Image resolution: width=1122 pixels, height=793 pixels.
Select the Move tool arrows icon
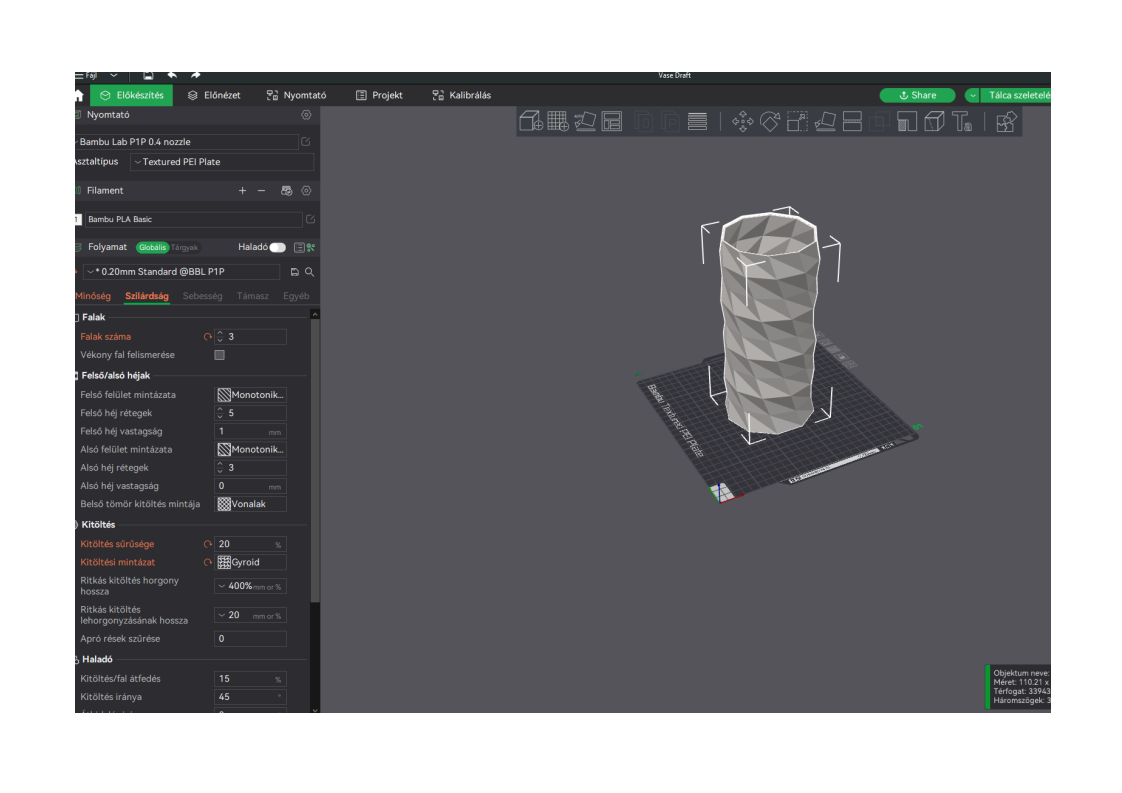pos(743,121)
